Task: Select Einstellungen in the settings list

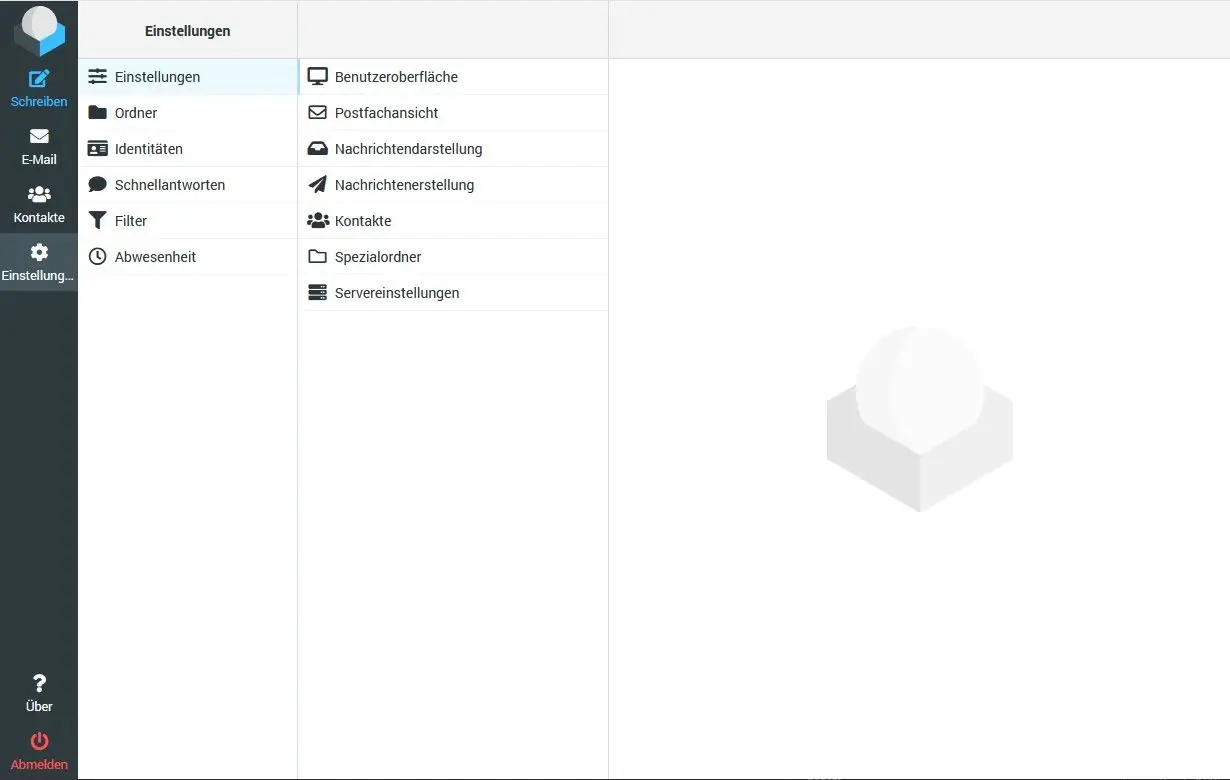Action: (157, 77)
